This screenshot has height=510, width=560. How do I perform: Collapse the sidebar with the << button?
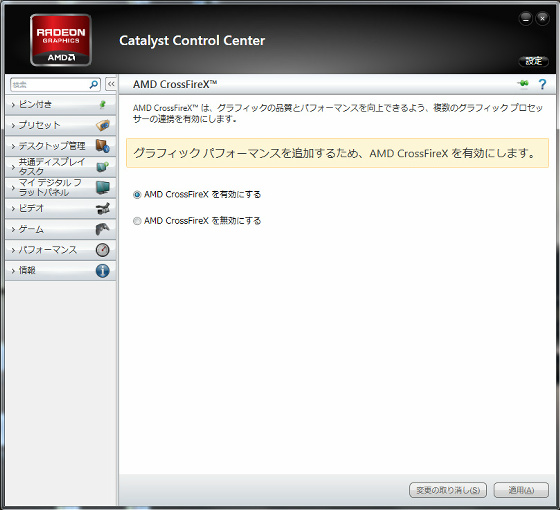click(111, 84)
